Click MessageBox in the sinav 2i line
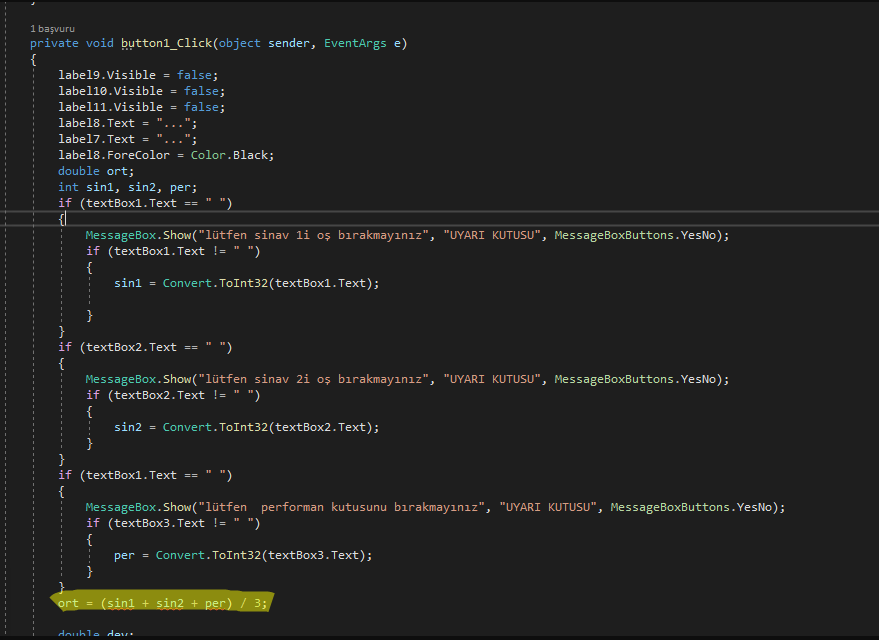879x640 pixels. coord(121,379)
